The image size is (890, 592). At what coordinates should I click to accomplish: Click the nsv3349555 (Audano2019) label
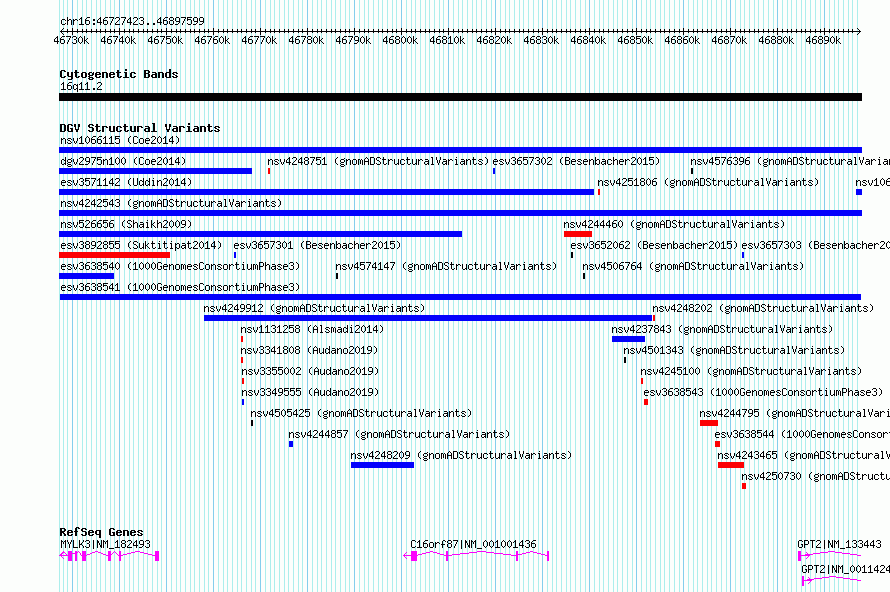point(310,392)
